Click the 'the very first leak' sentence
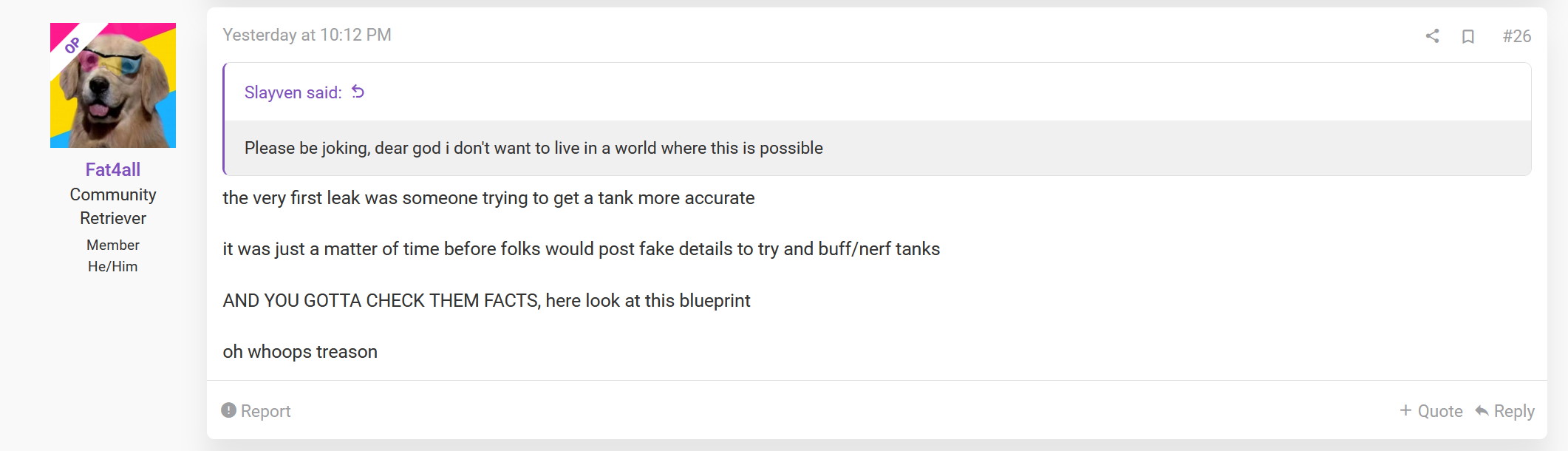Viewport: 1568px width, 451px height. (488, 198)
